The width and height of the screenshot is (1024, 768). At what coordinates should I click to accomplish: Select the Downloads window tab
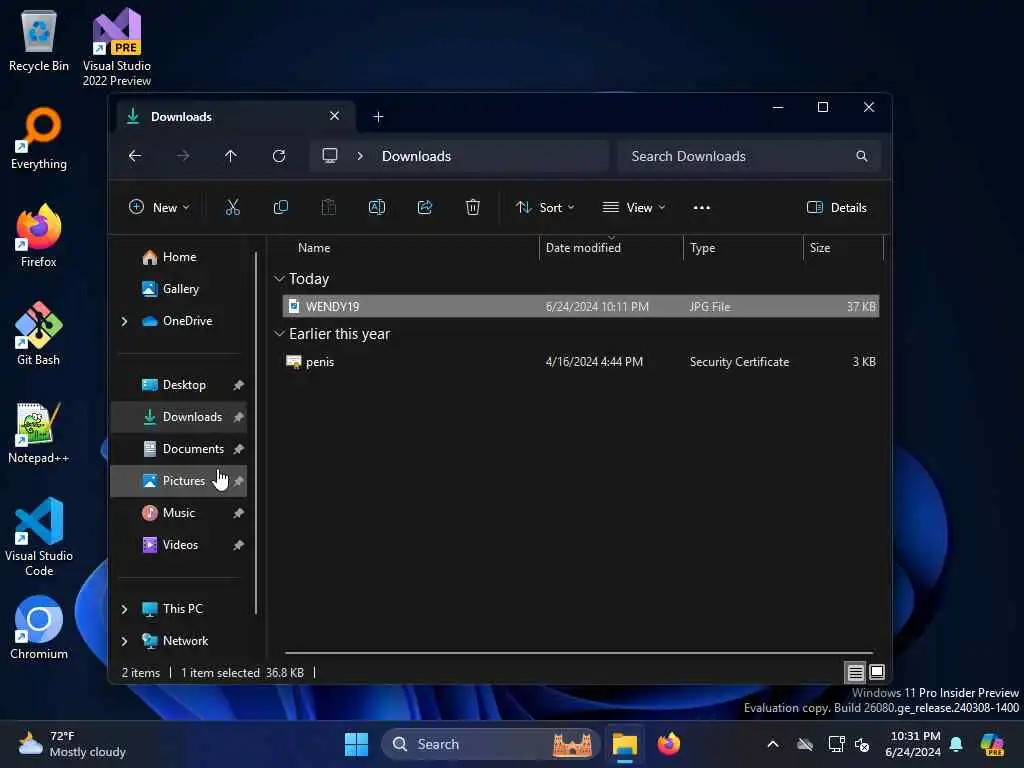235,117
